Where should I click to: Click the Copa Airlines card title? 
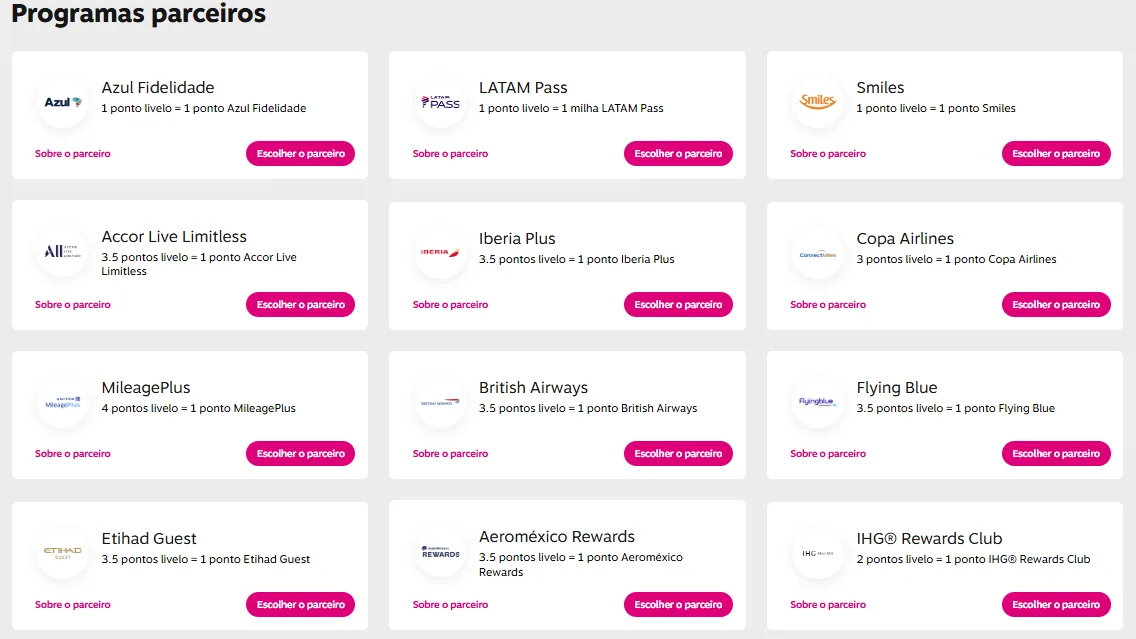905,239
